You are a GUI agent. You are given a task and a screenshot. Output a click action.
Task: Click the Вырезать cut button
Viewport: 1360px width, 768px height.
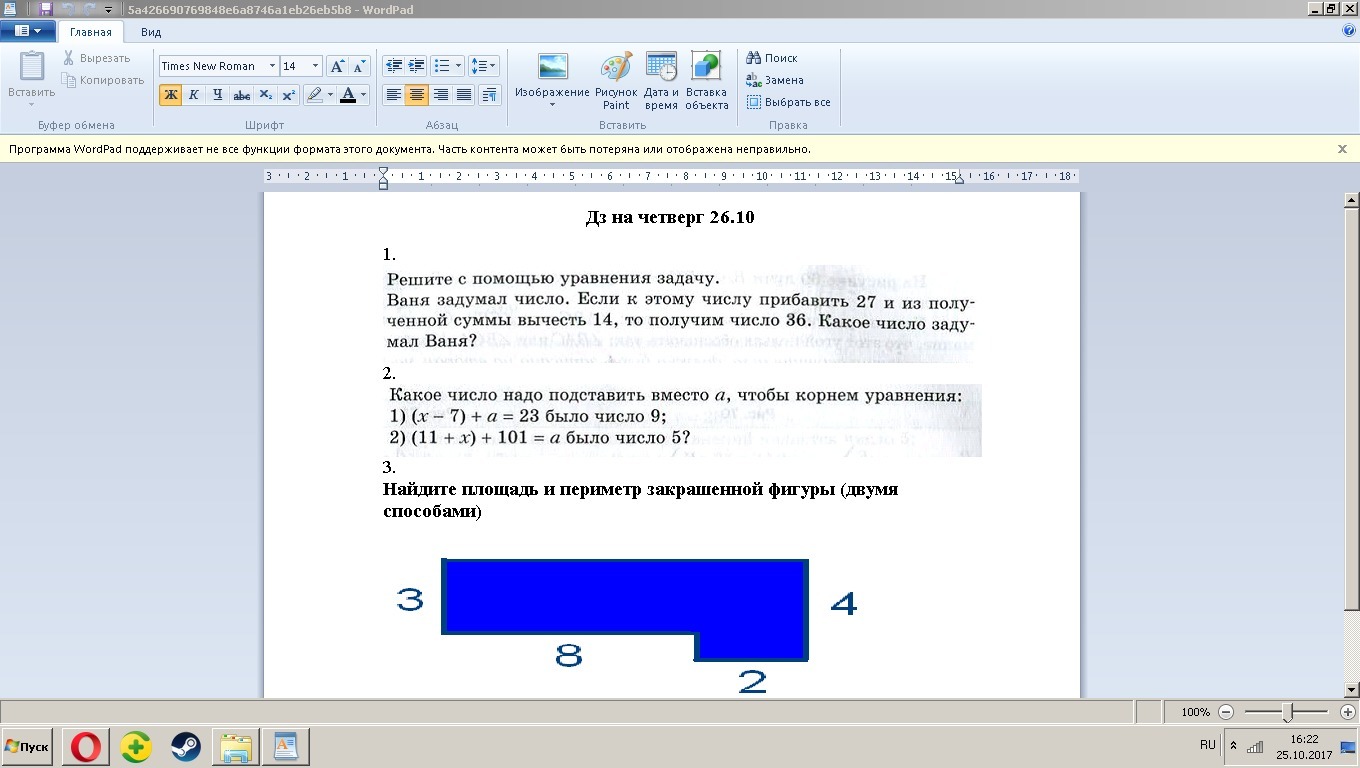coord(97,58)
